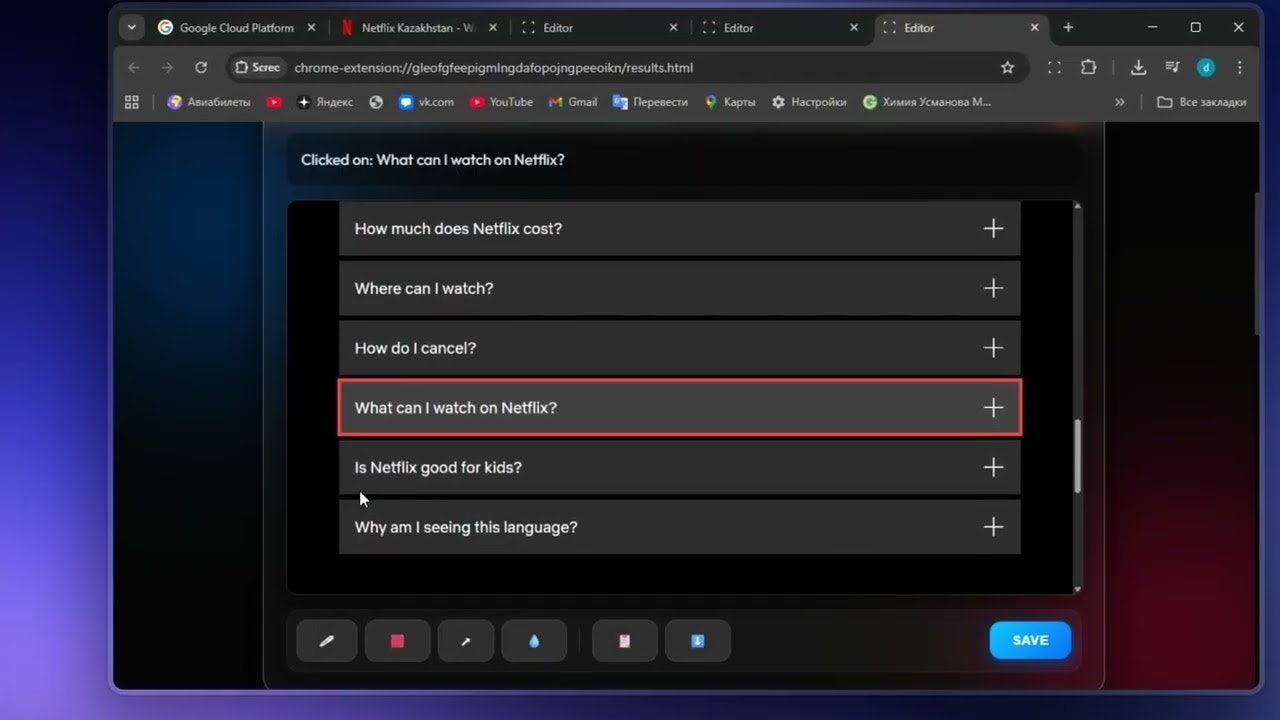The image size is (1280, 720).
Task: Click the screen capture extension icon
Action: [1054, 68]
